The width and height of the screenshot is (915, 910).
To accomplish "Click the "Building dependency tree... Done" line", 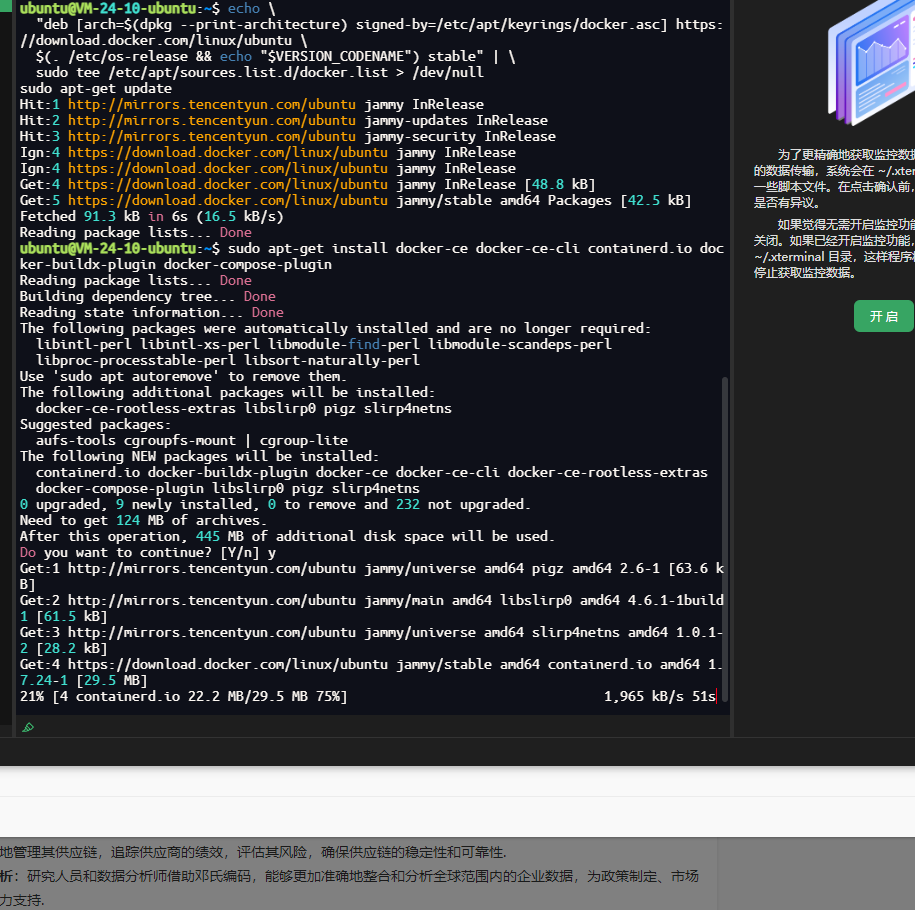I will (x=148, y=297).
